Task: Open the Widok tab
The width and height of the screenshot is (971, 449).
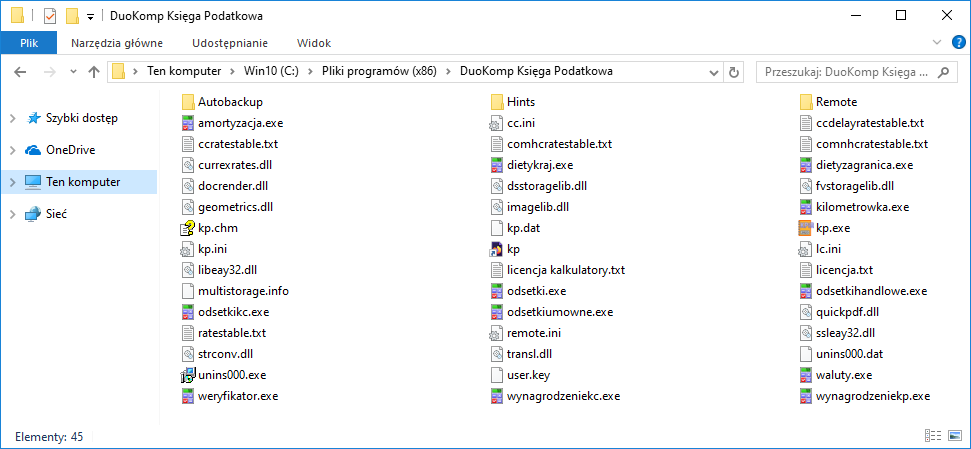Action: tap(314, 43)
